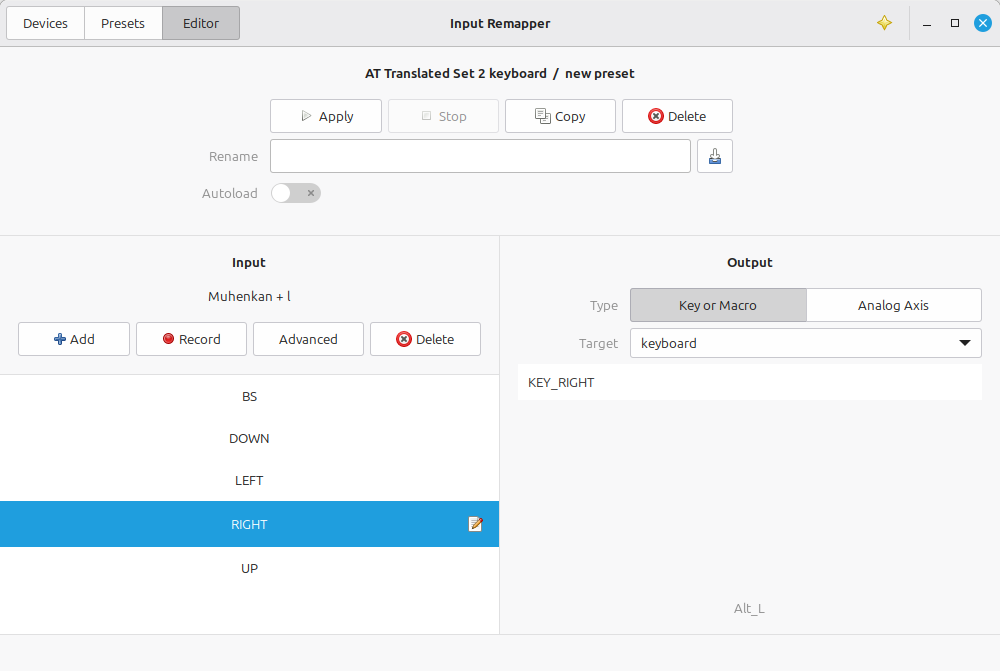Add a new input mapping
This screenshot has width=1000, height=671.
pyautogui.click(x=74, y=339)
